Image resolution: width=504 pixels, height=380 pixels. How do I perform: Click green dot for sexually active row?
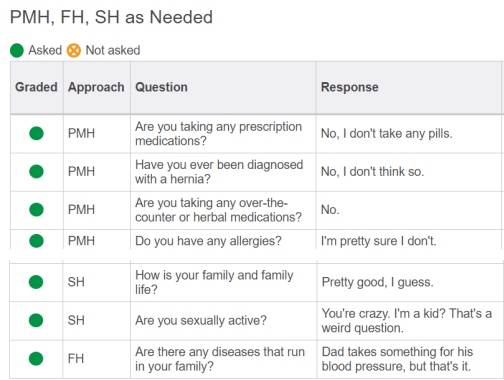tap(36, 320)
